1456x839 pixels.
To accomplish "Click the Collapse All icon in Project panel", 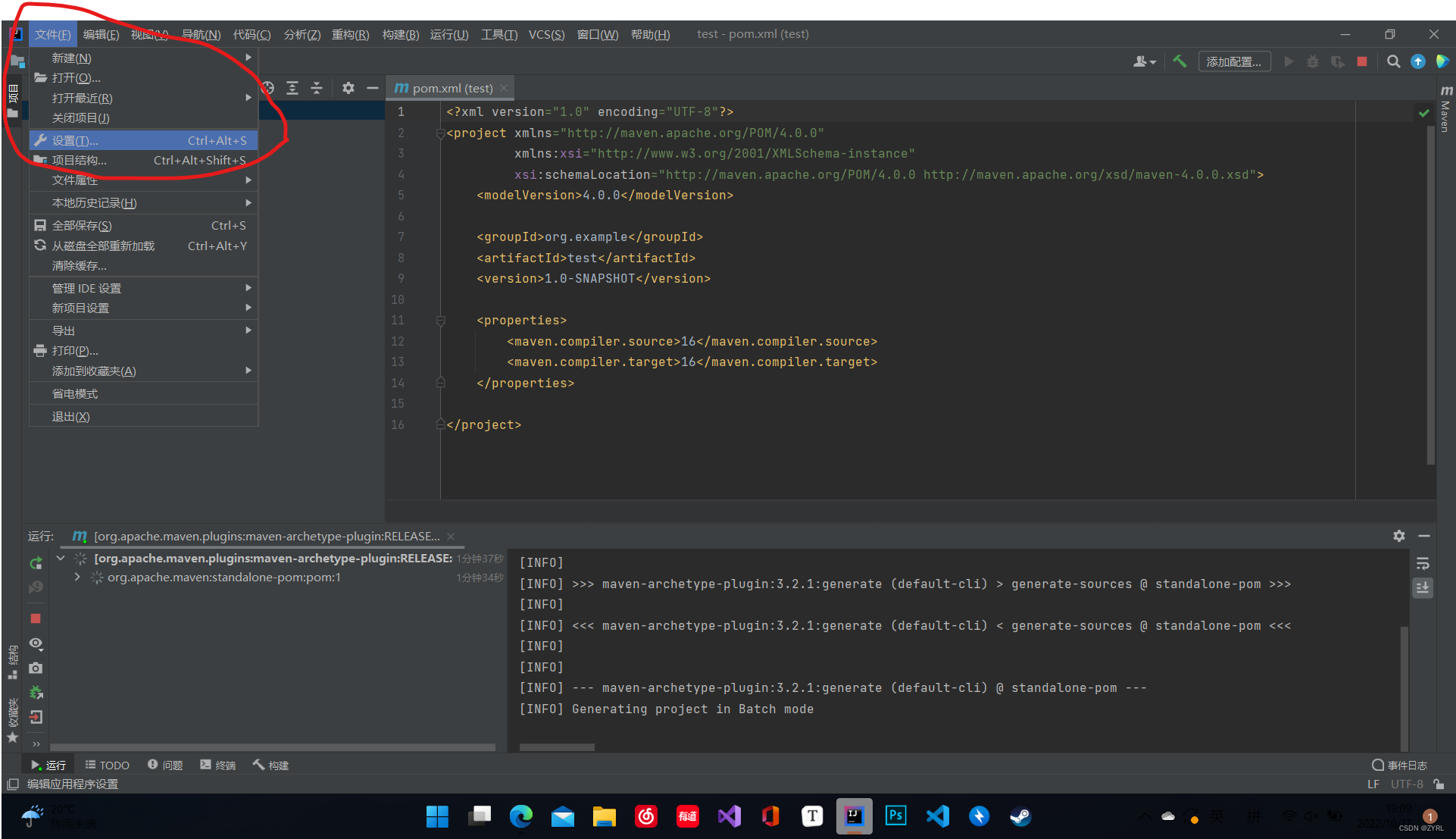I will 317,88.
